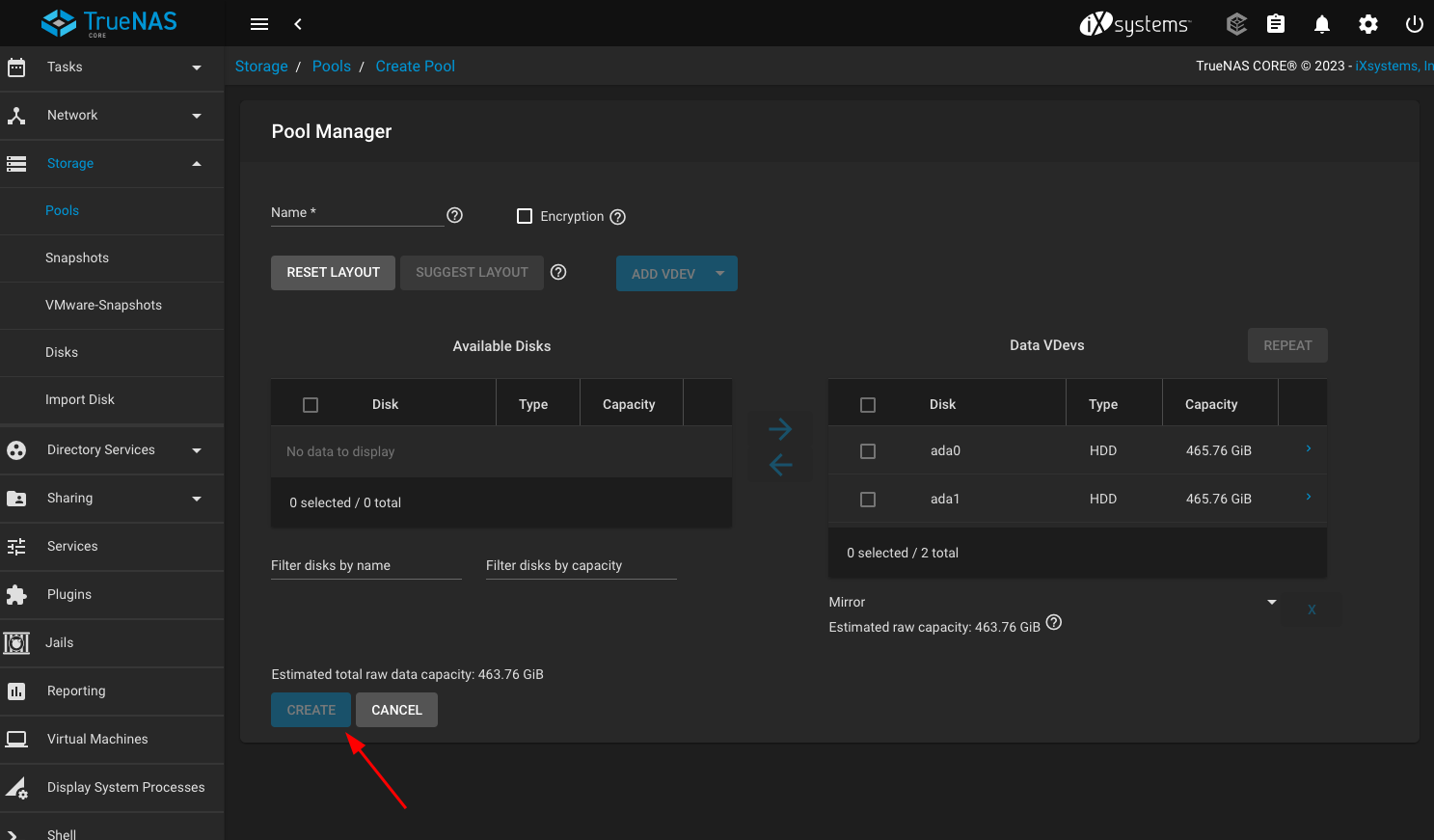Open Snapshots in the sidebar
Image resolution: width=1434 pixels, height=840 pixels.
tap(77, 257)
